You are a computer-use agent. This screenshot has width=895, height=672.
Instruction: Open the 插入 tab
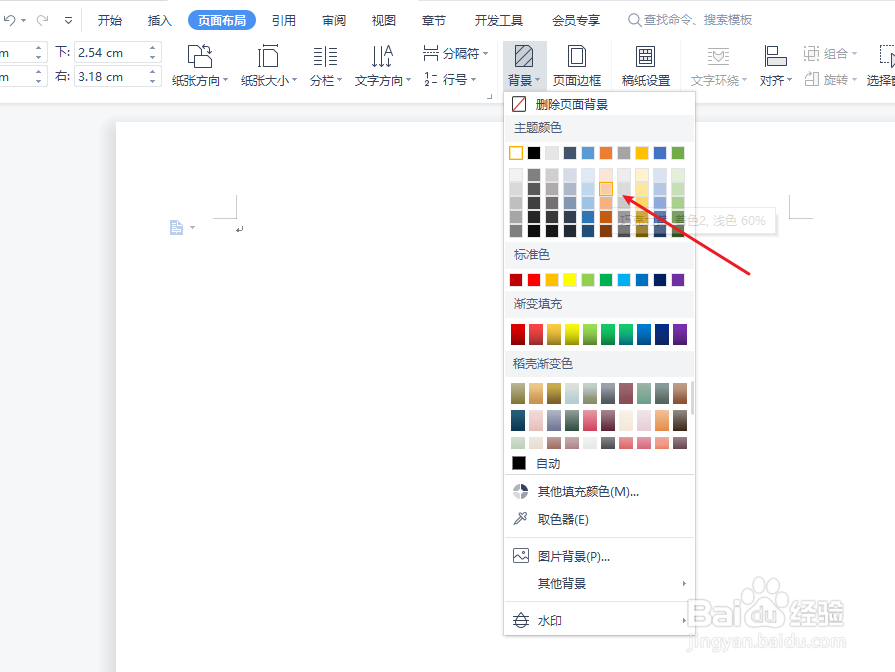pos(159,21)
